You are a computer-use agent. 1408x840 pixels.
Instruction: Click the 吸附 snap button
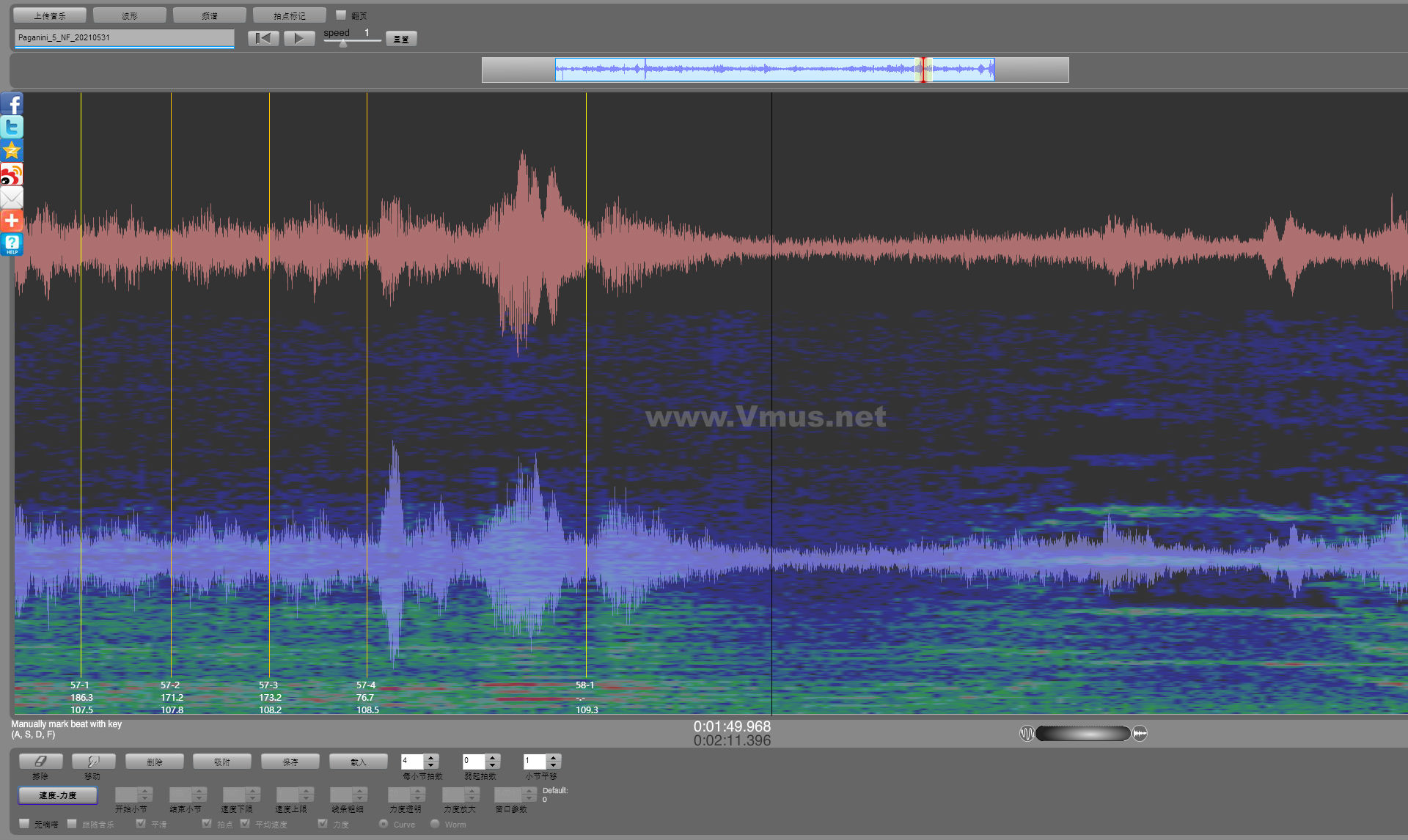point(222,762)
